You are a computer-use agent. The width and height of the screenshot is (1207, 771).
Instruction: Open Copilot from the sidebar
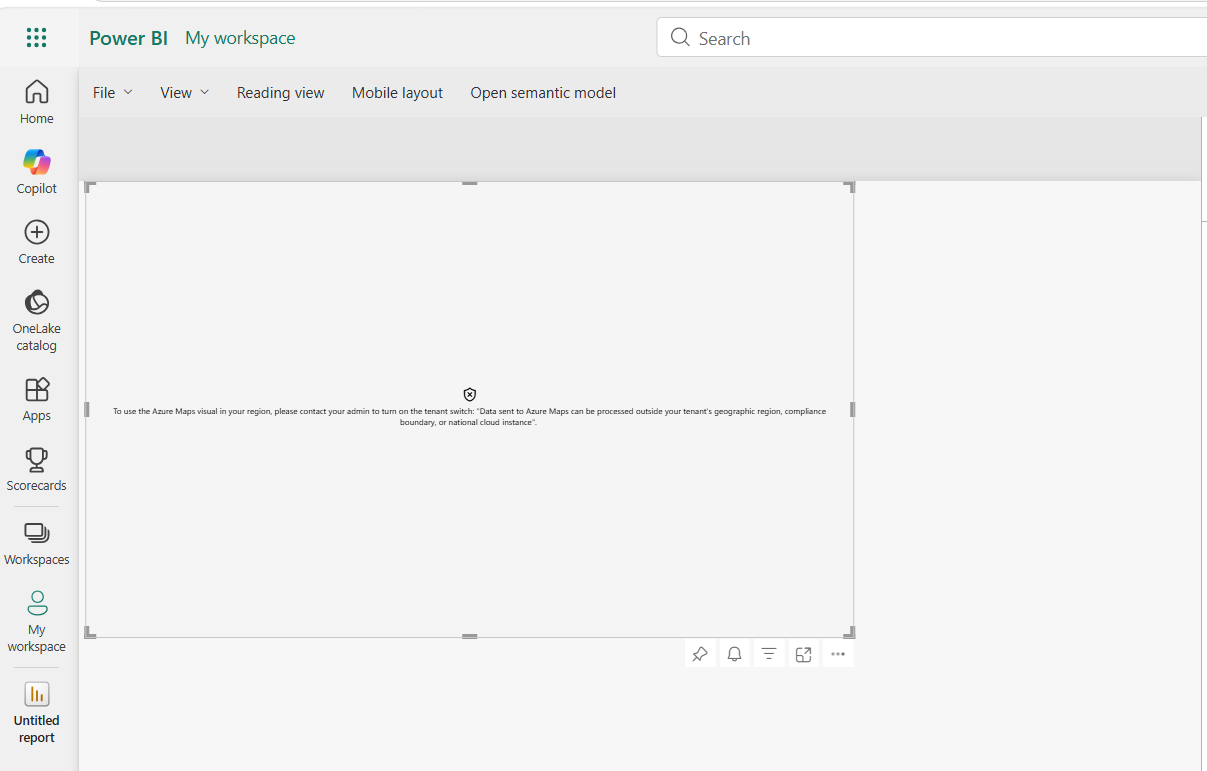pos(37,172)
